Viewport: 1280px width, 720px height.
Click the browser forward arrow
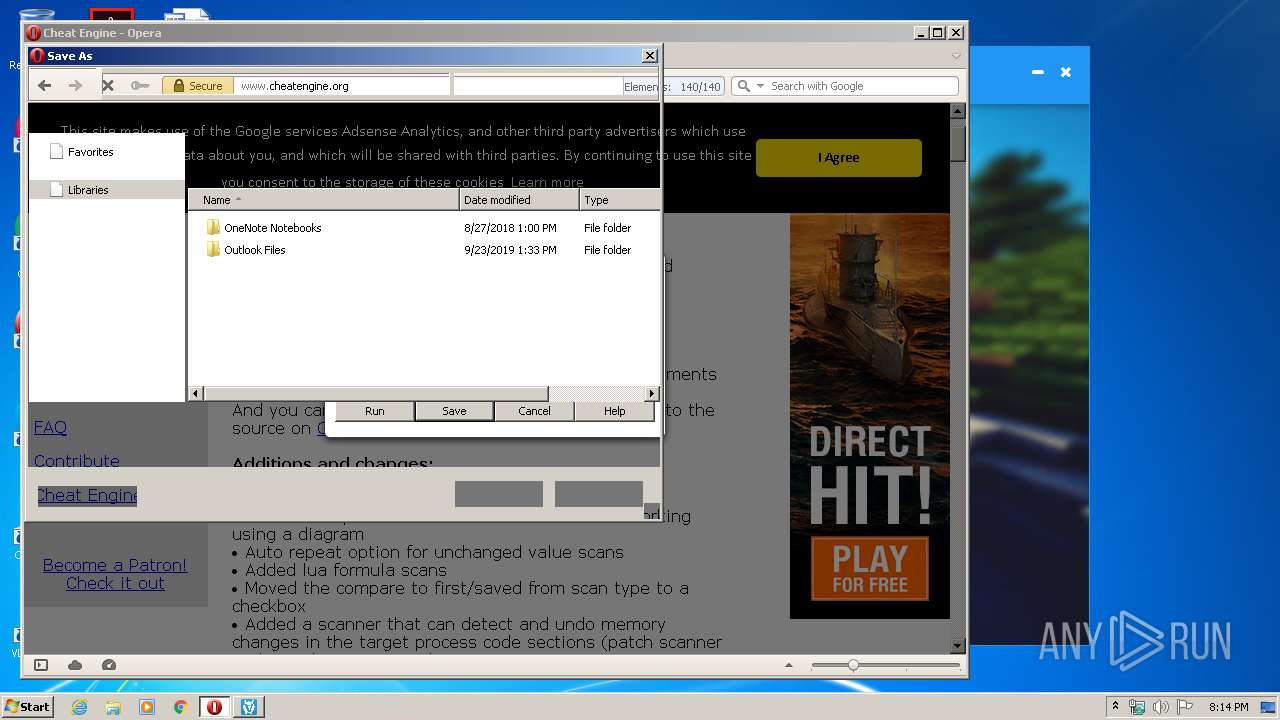coord(75,86)
